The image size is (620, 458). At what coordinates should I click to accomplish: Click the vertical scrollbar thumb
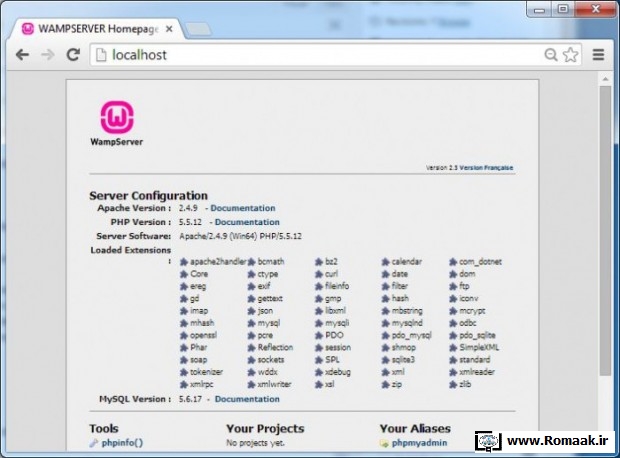point(605,231)
